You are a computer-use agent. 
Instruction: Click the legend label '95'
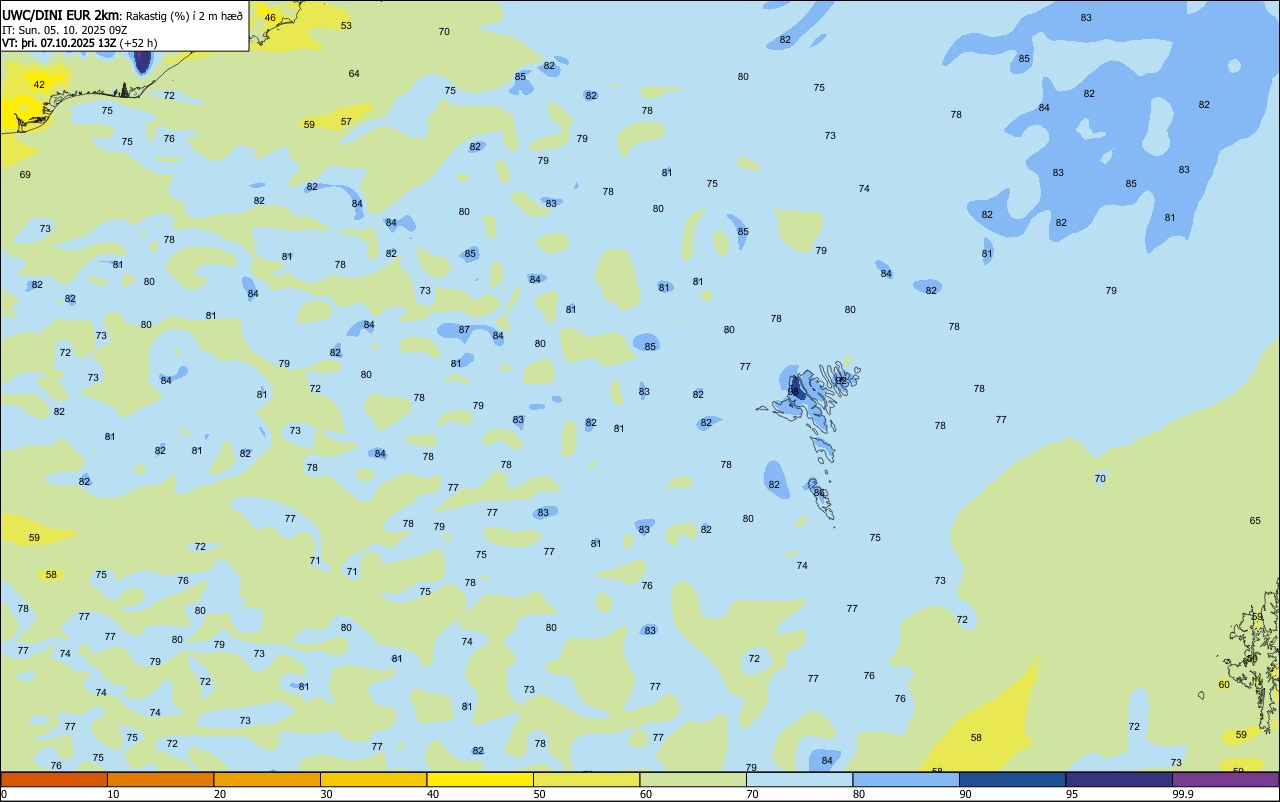(1072, 794)
